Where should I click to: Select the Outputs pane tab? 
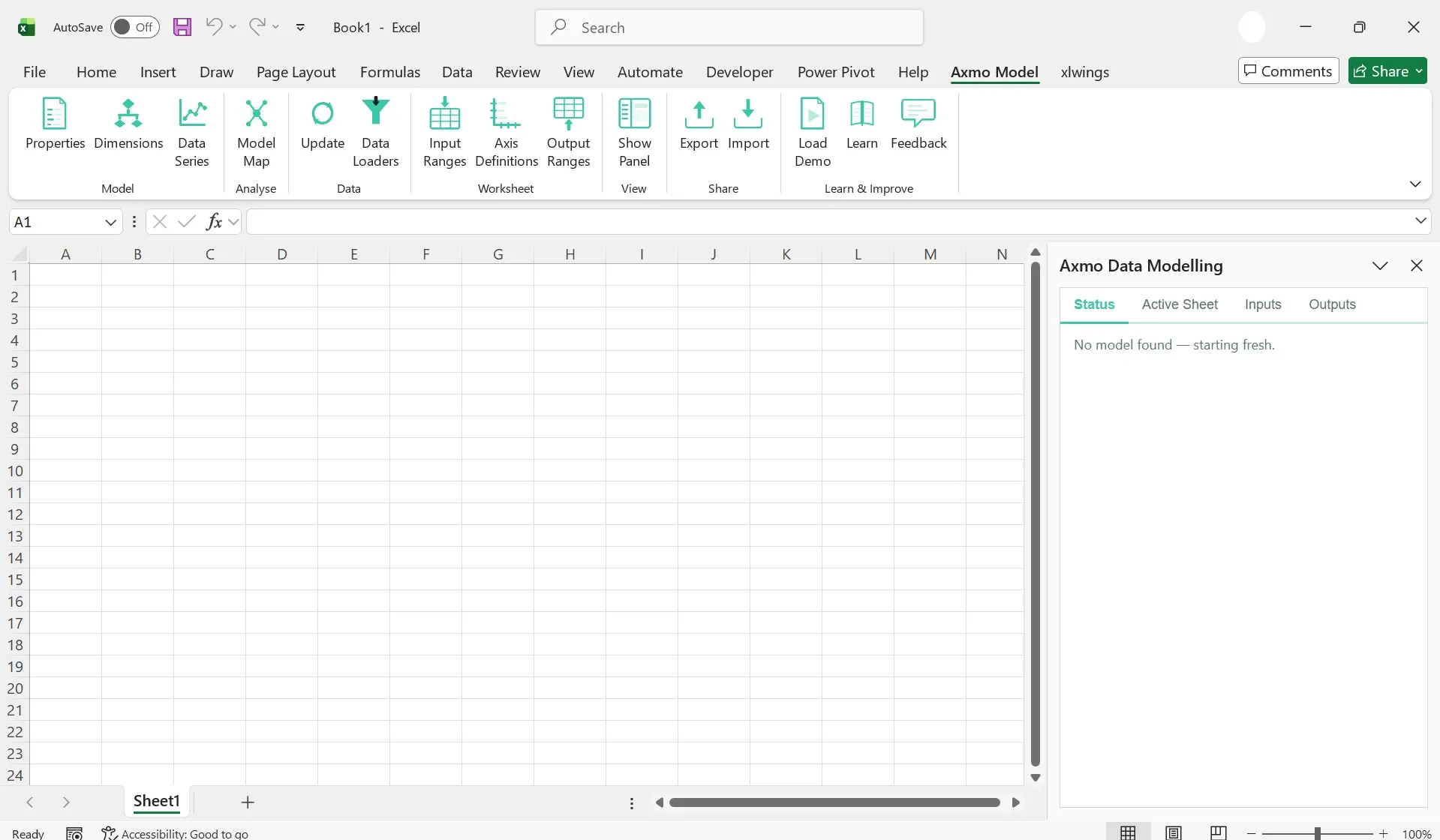point(1332,304)
